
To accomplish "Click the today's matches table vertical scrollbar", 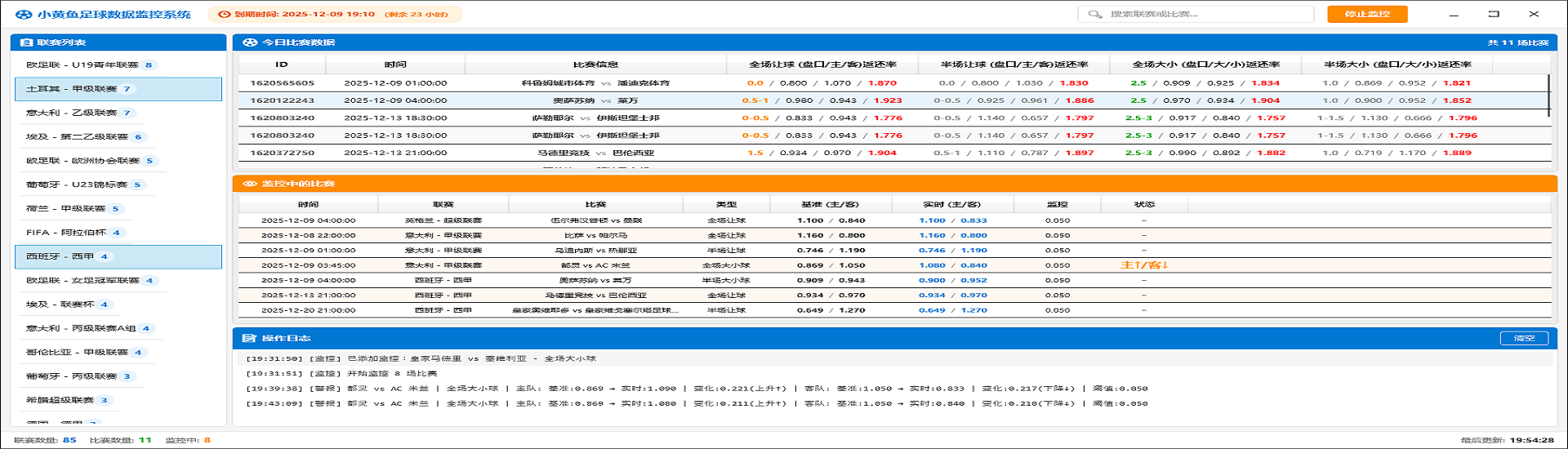I will click(1548, 94).
